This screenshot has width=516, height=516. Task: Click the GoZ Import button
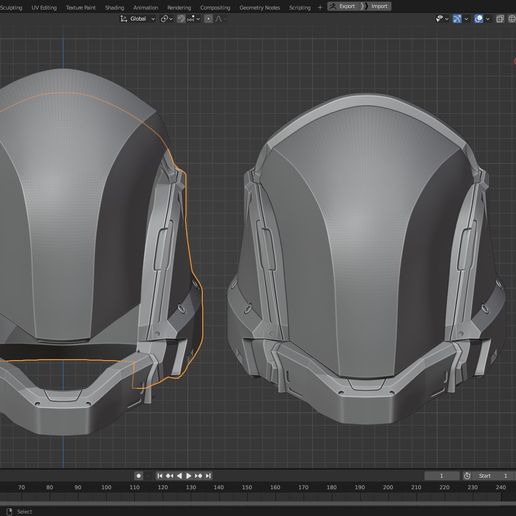coord(375,6)
